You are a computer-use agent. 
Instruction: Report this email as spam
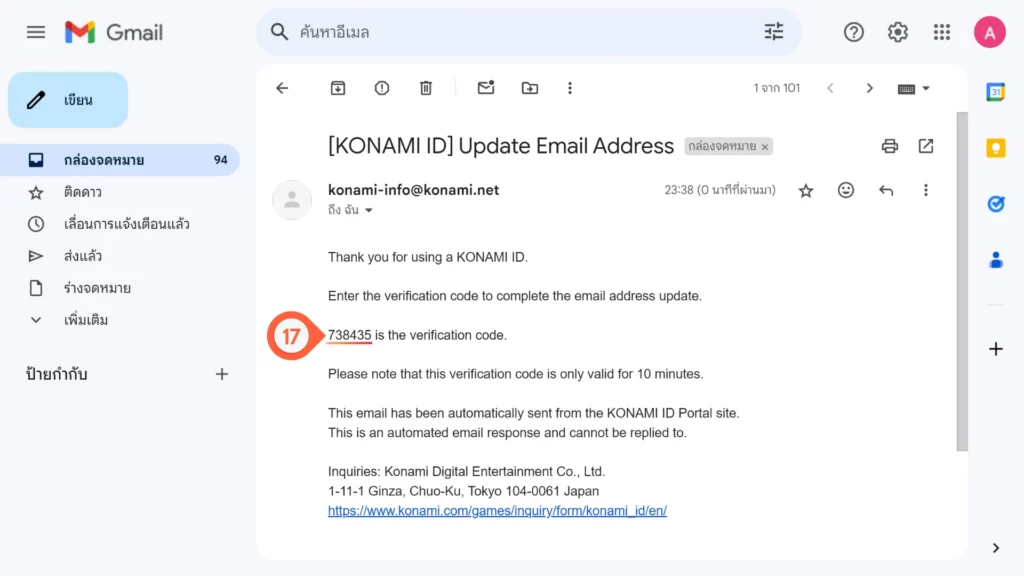[382, 88]
